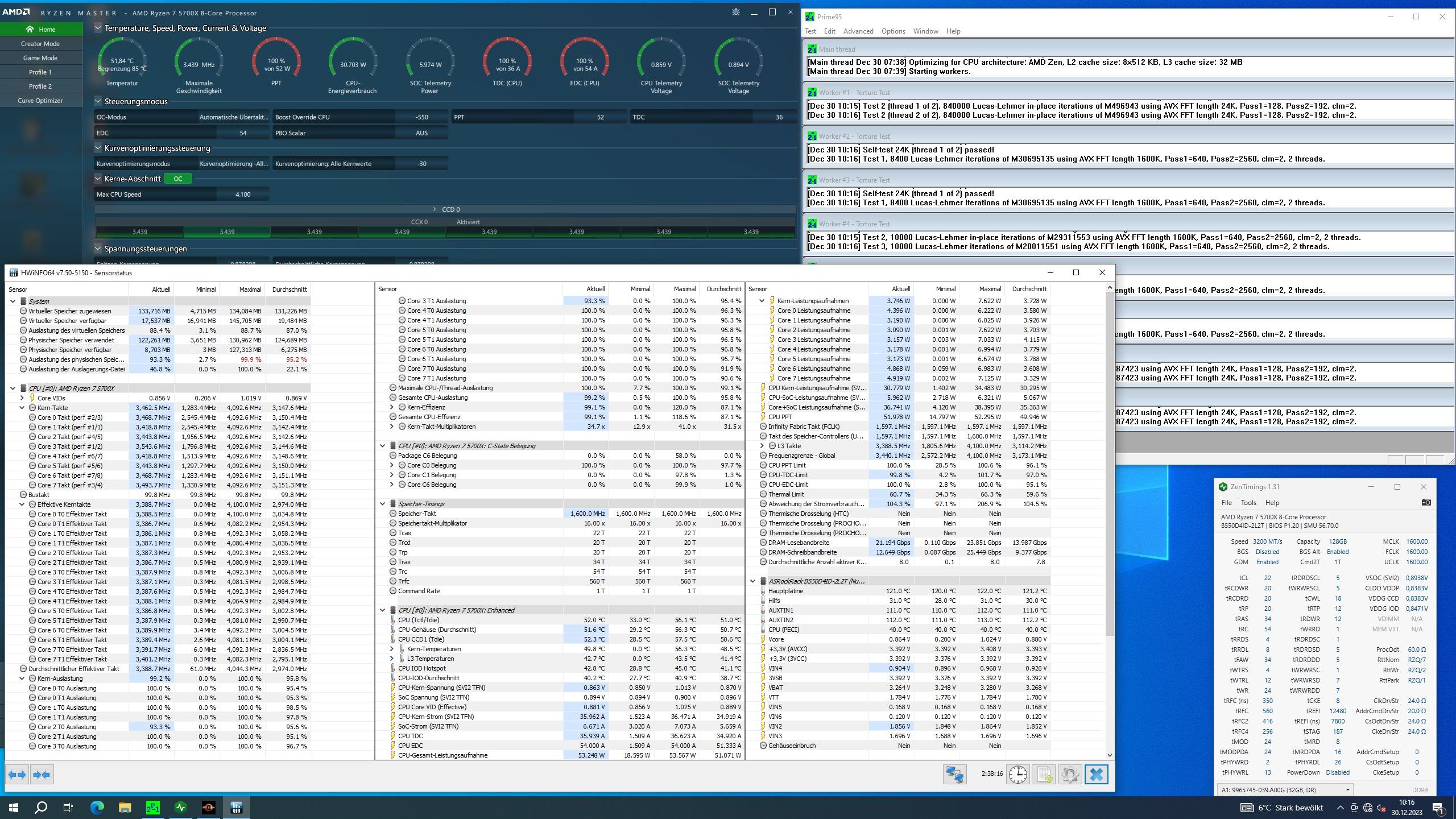Screen dimensions: 1456x819
Task: Collapse the Kern-Takte tree node
Action: tap(22, 408)
